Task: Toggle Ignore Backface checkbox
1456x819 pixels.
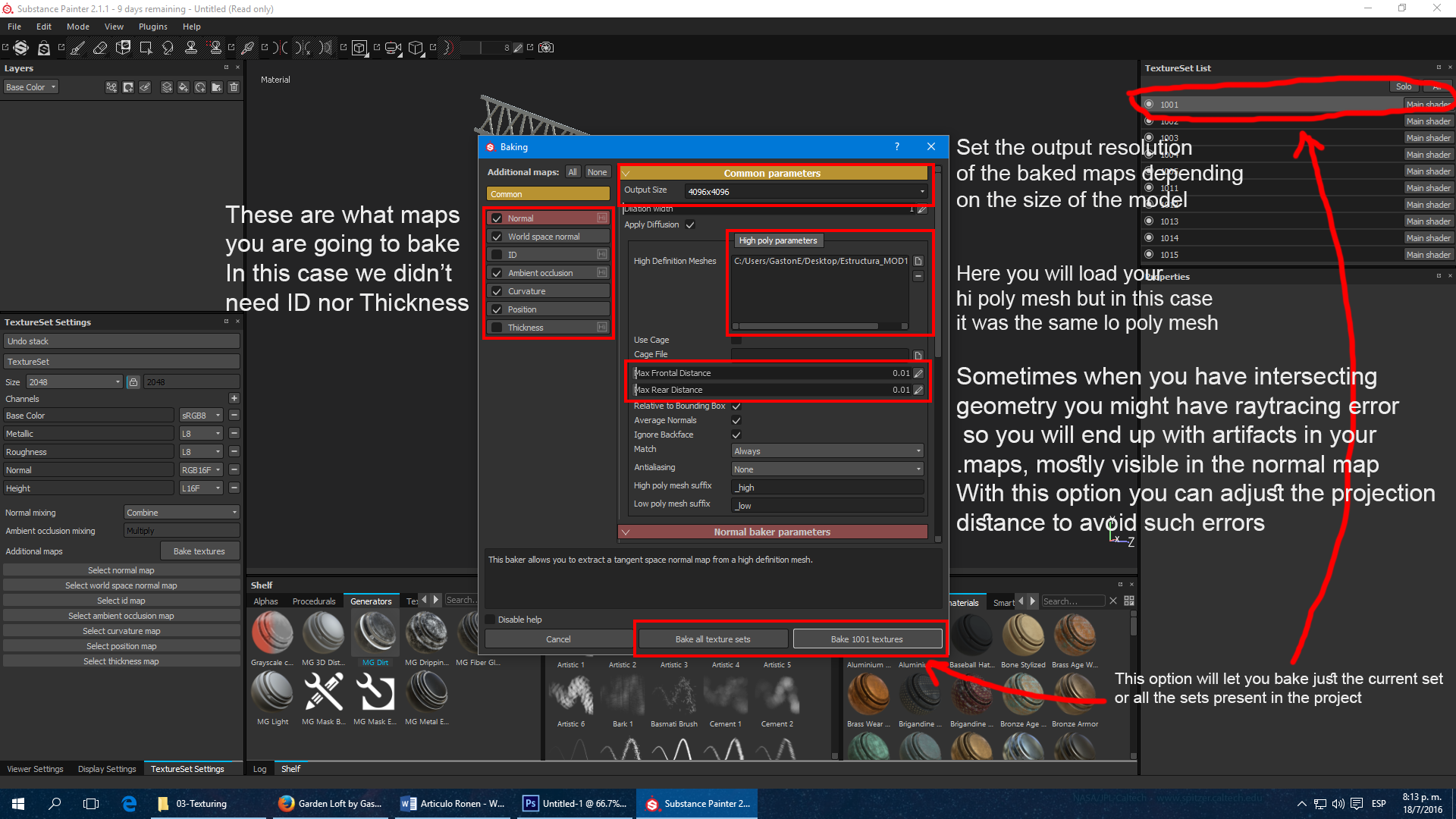Action: (x=736, y=435)
